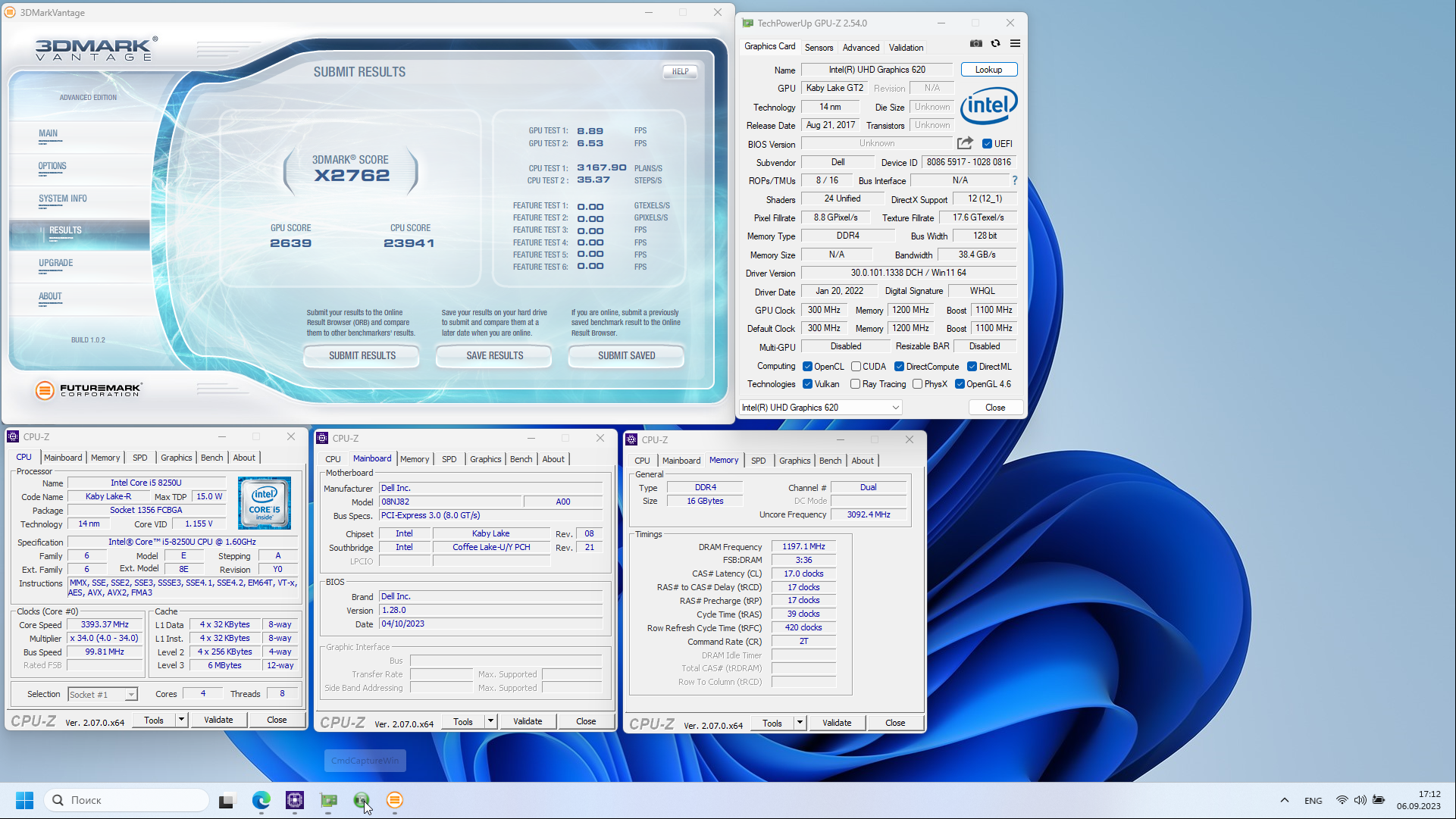Viewport: 1456px width, 819px height.
Task: Toggle DirectML checkbox
Action: tap(972, 366)
